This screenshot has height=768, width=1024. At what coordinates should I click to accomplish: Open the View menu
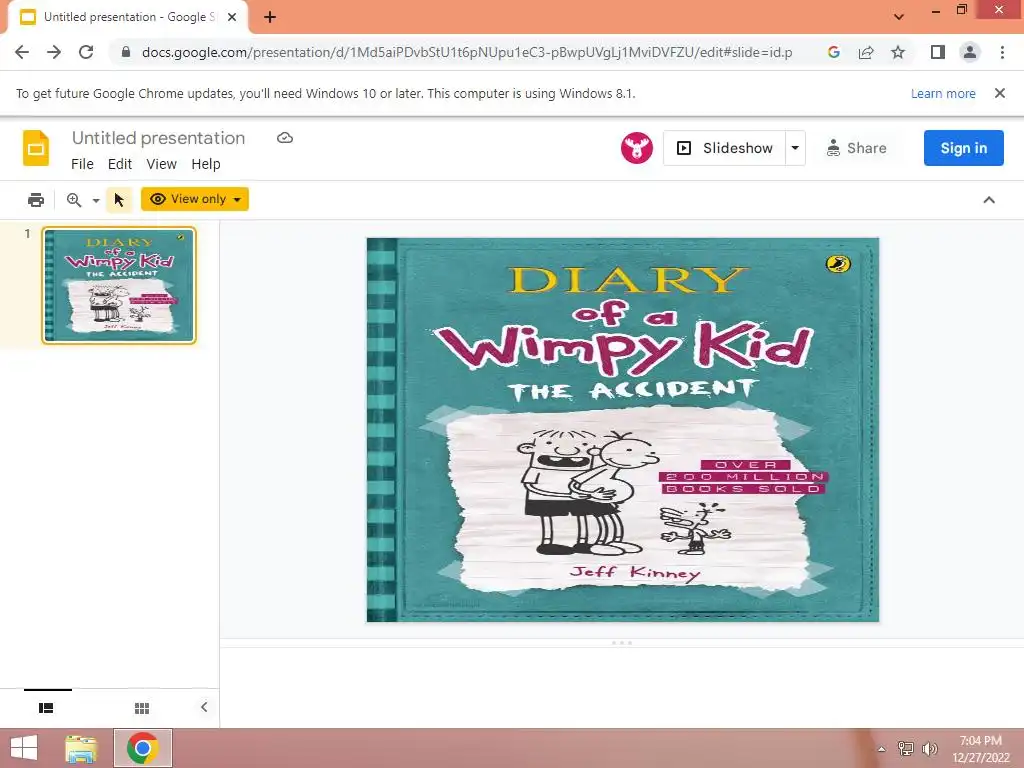coord(161,164)
